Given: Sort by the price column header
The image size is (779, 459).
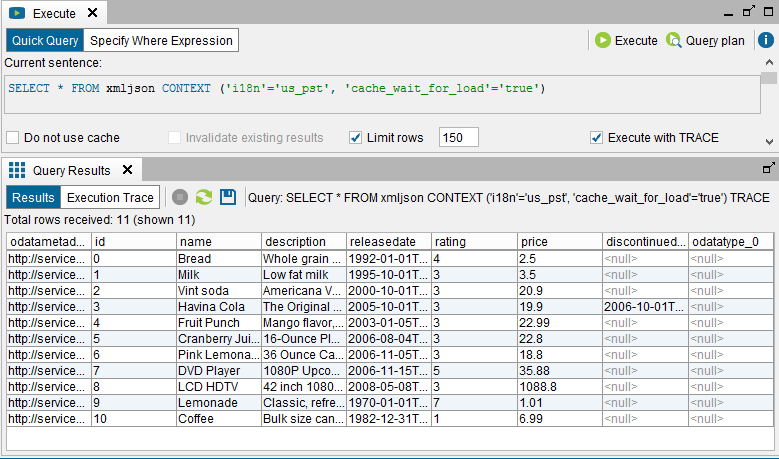Looking at the screenshot, I should tap(559, 242).
